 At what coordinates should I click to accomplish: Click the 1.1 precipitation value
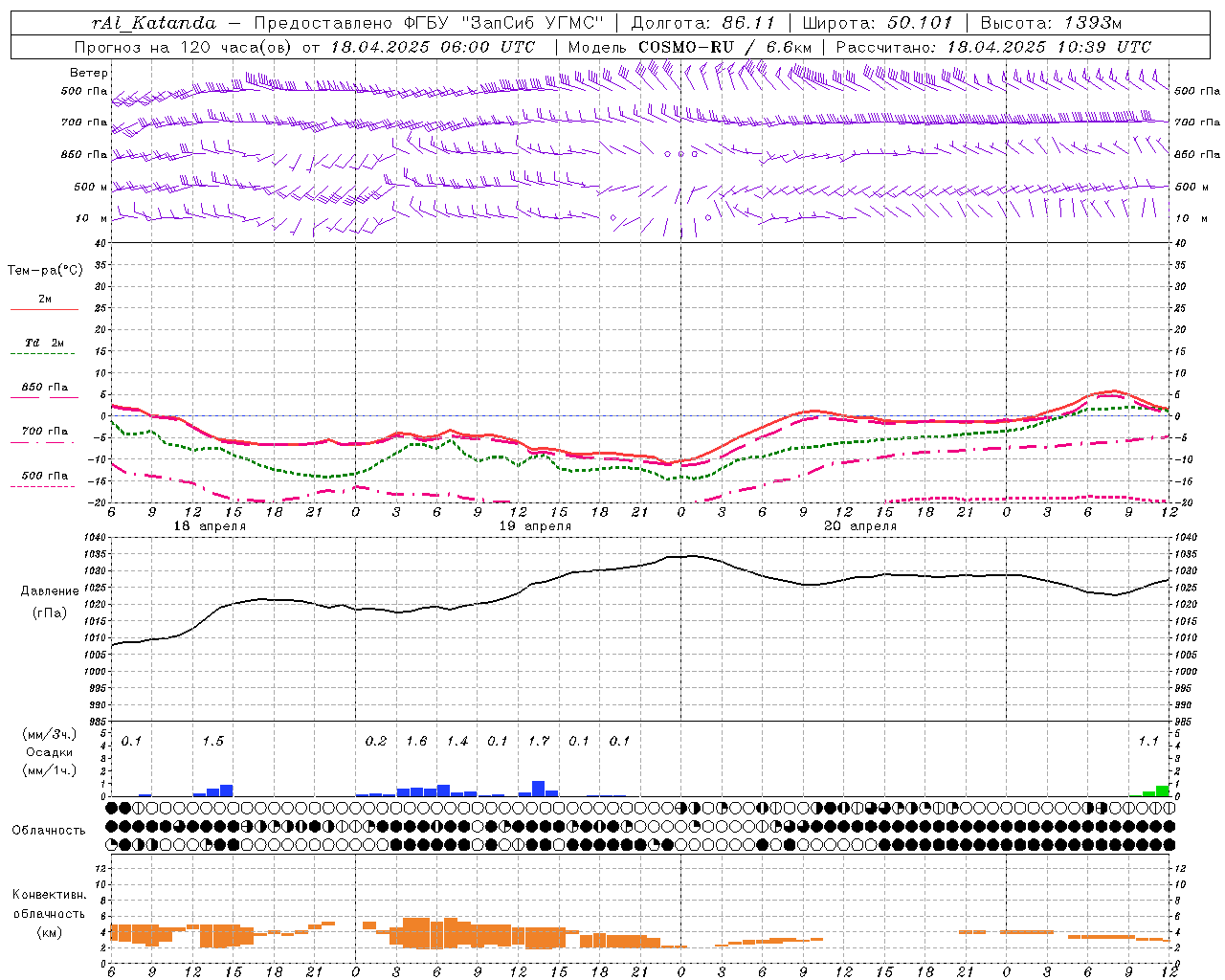click(x=1148, y=742)
